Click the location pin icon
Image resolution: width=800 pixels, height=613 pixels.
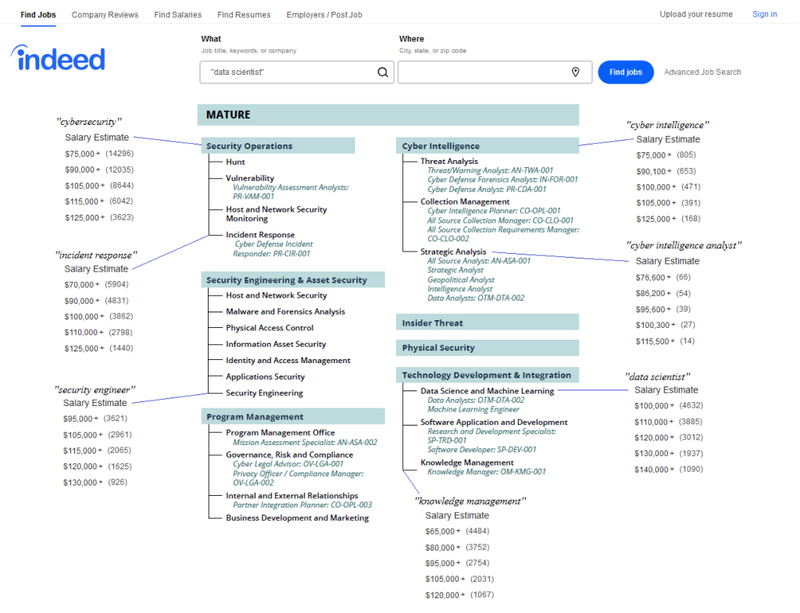click(x=575, y=73)
